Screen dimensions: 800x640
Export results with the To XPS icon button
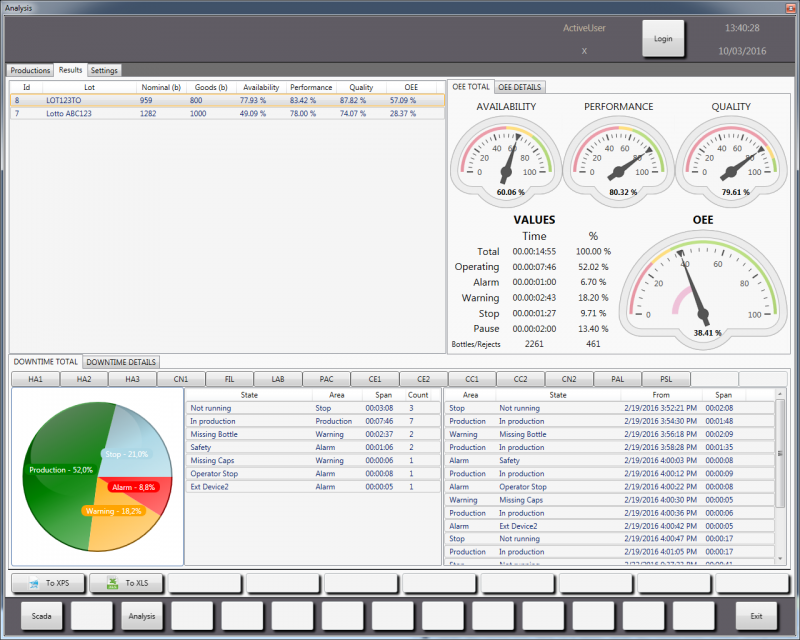click(47, 583)
